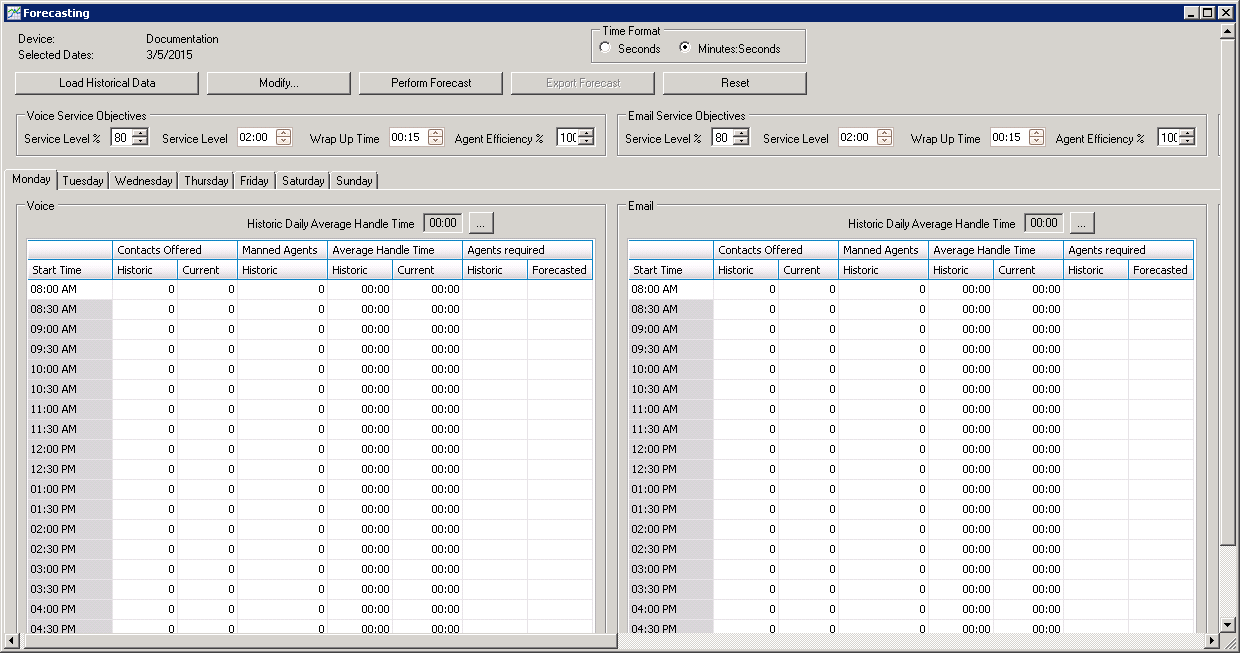Select the Seconds time format option
The width and height of the screenshot is (1240, 653).
coord(606,48)
